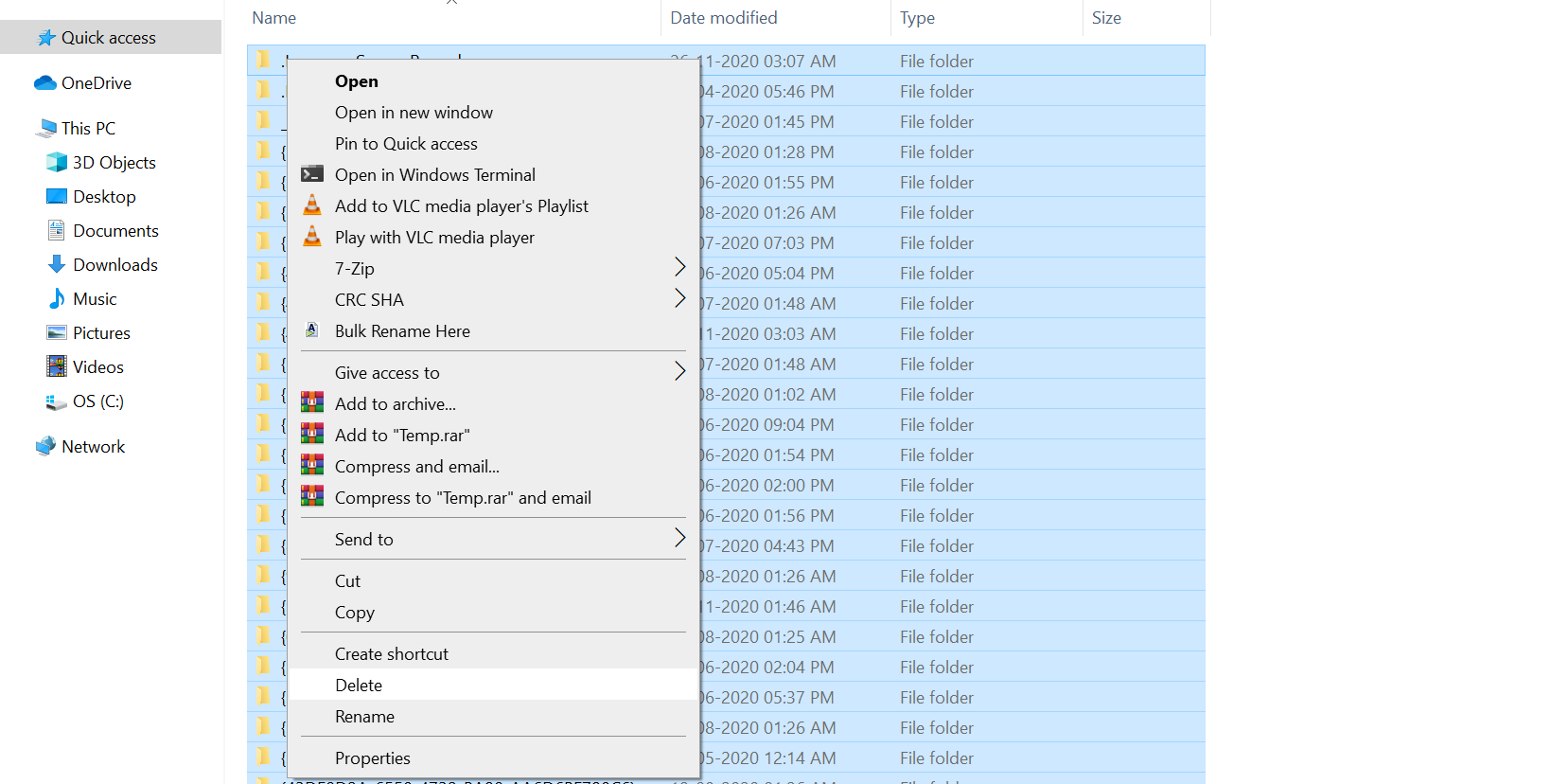This screenshot has width=1568, height=784.
Task: Choose Delete from the context menu
Action: [x=359, y=685]
